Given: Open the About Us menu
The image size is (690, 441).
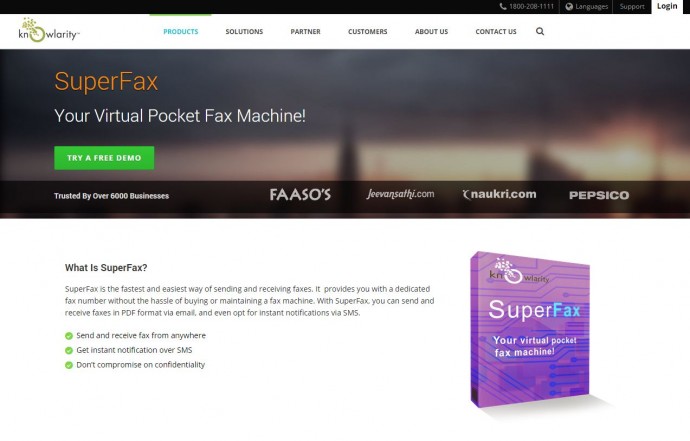Looking at the screenshot, I should click(x=431, y=32).
